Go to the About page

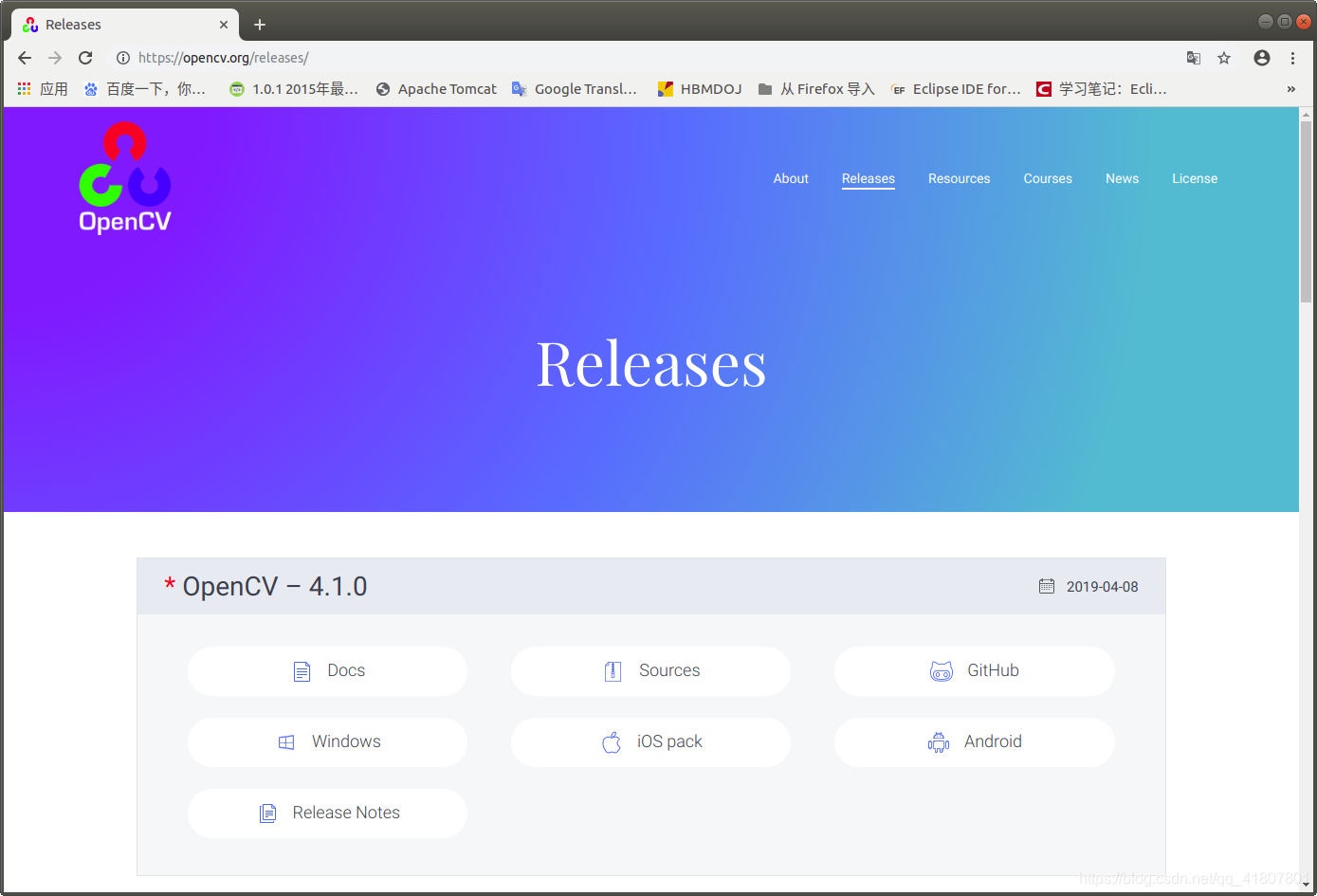[791, 178]
